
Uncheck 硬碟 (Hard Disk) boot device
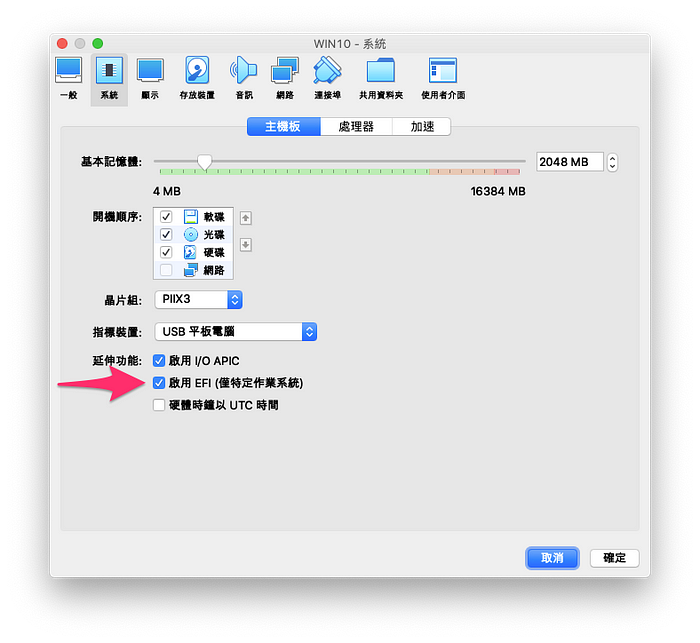click(x=166, y=252)
